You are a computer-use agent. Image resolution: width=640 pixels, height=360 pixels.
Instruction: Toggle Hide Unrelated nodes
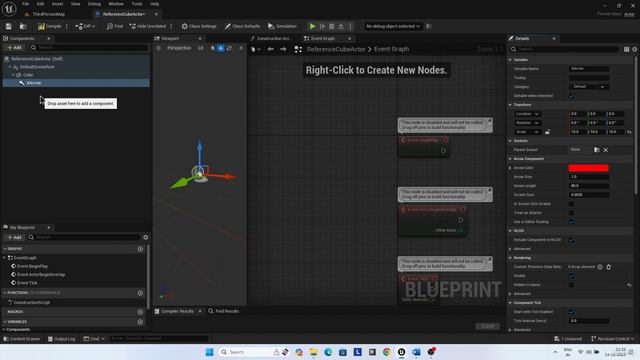148,26
